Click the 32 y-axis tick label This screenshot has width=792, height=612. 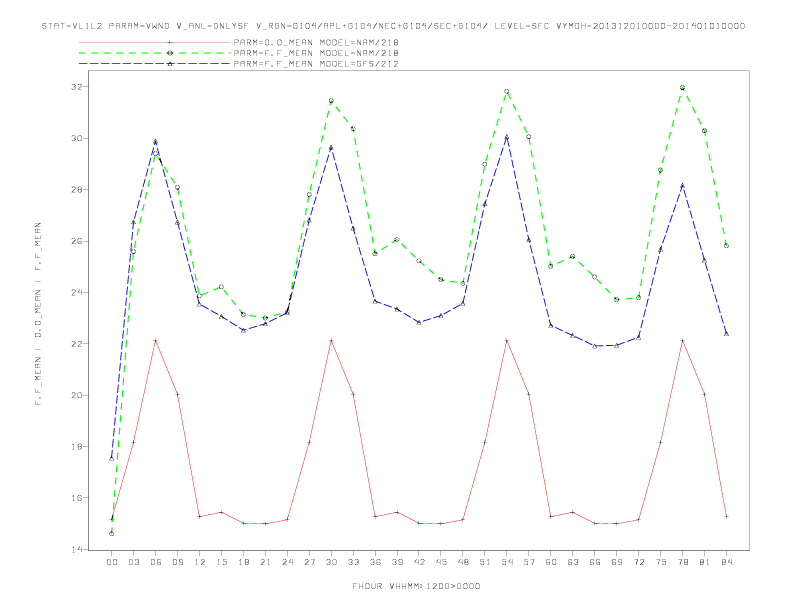tap(76, 87)
